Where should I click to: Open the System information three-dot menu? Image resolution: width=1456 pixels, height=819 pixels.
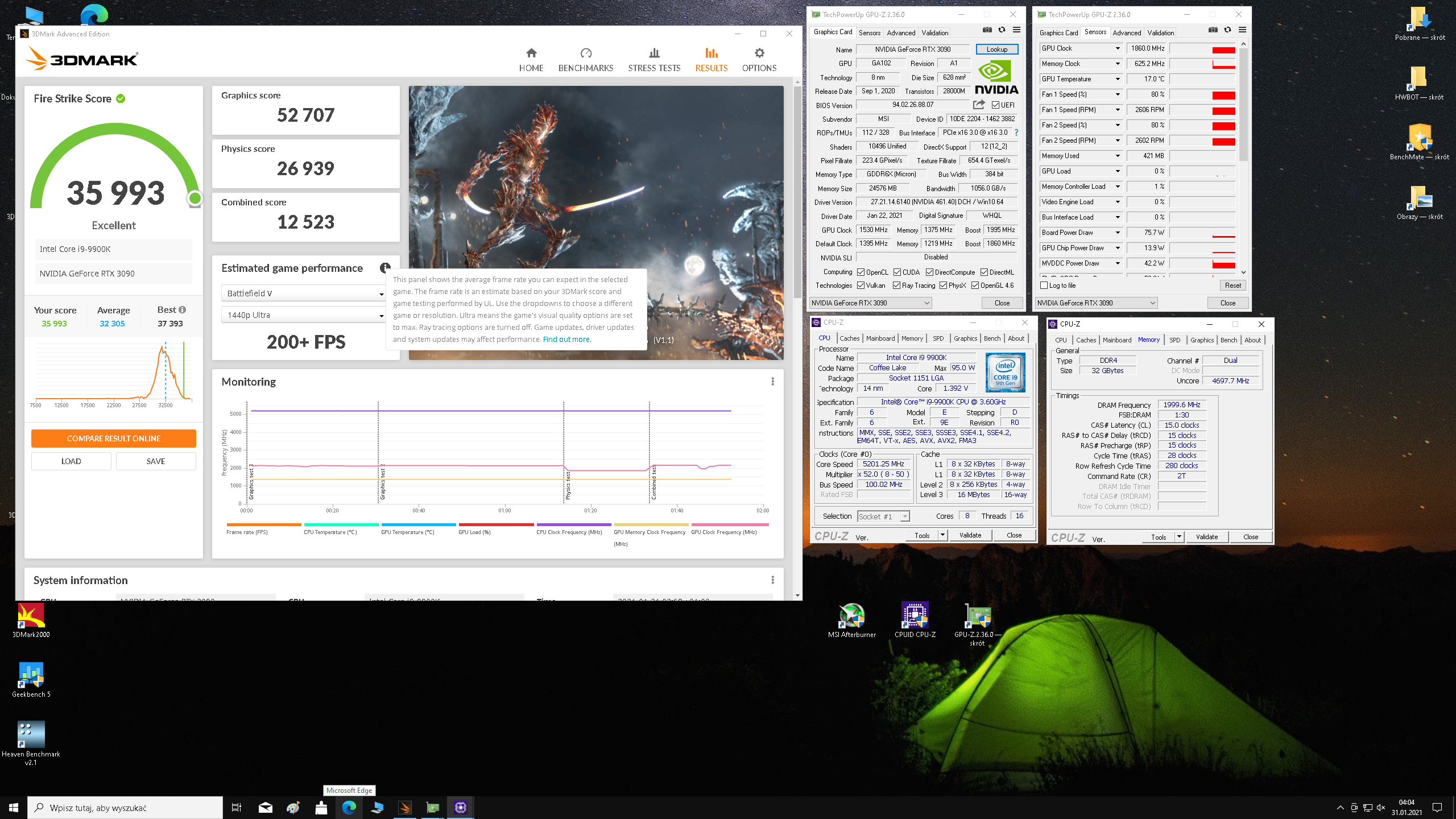(x=772, y=580)
